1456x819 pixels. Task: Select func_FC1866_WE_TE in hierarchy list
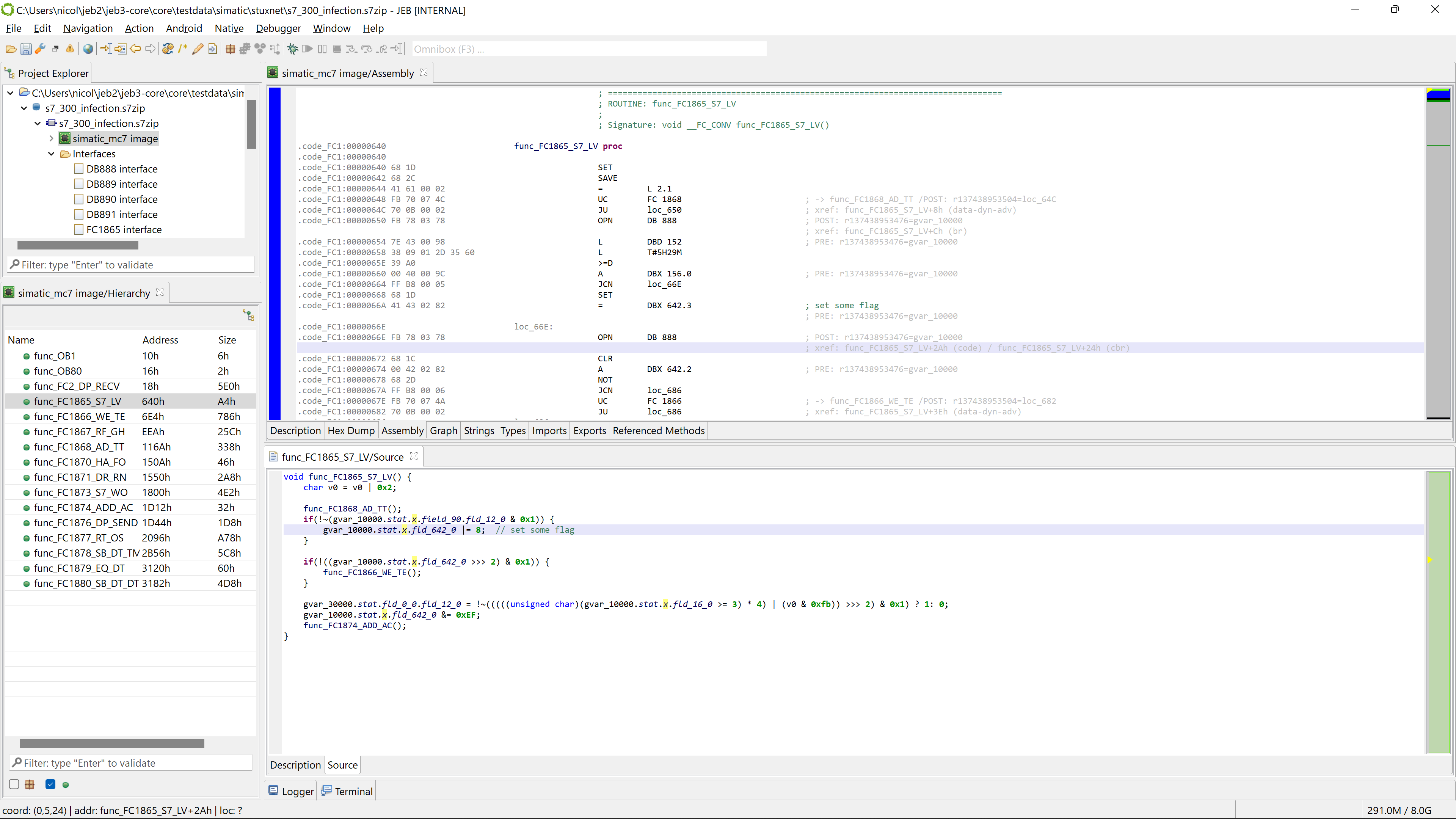click(x=79, y=417)
